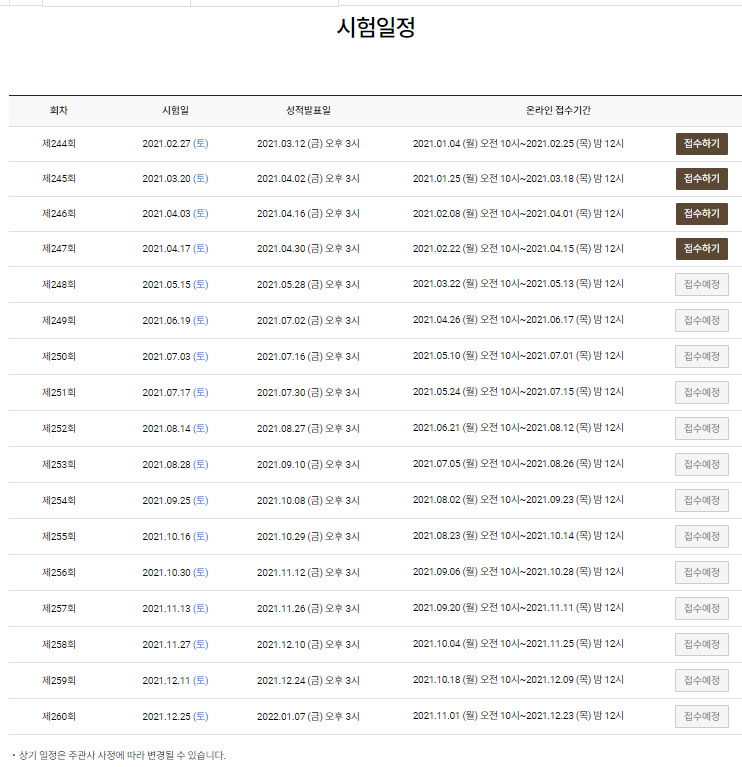This screenshot has height=767, width=742.
Task: Select the 제252회 round cell
Action: [x=59, y=428]
